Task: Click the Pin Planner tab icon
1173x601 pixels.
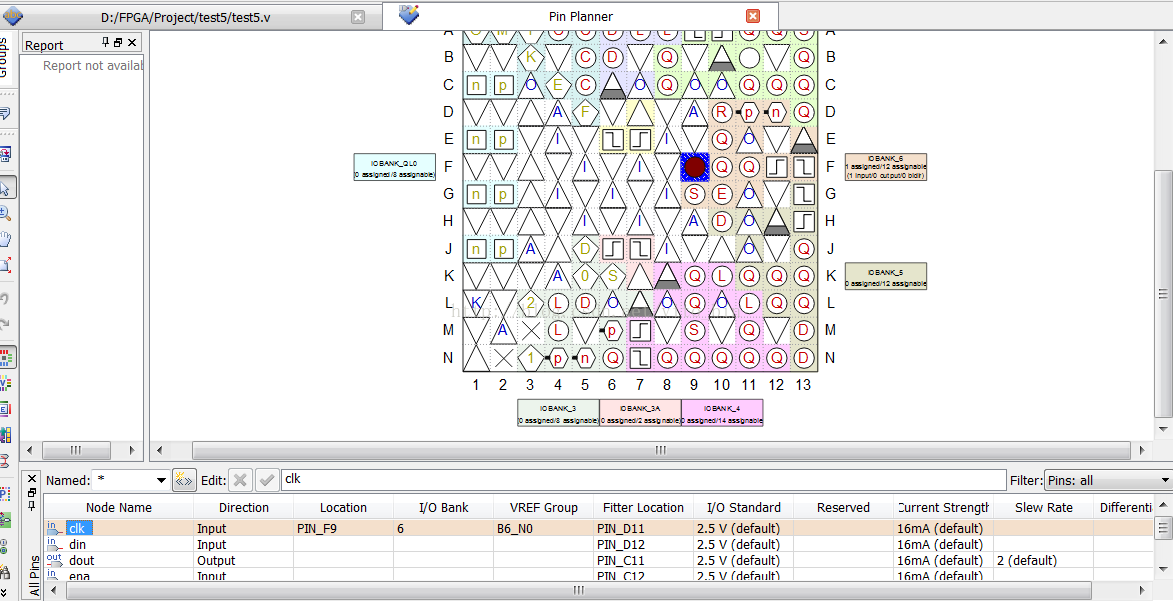Action: click(409, 14)
